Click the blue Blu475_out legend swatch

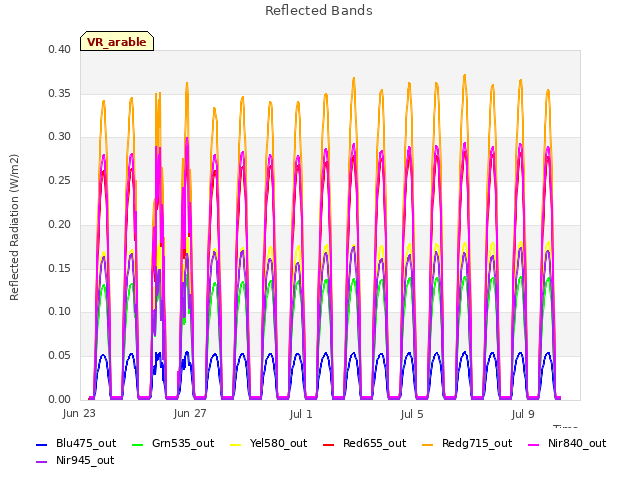tap(42, 444)
